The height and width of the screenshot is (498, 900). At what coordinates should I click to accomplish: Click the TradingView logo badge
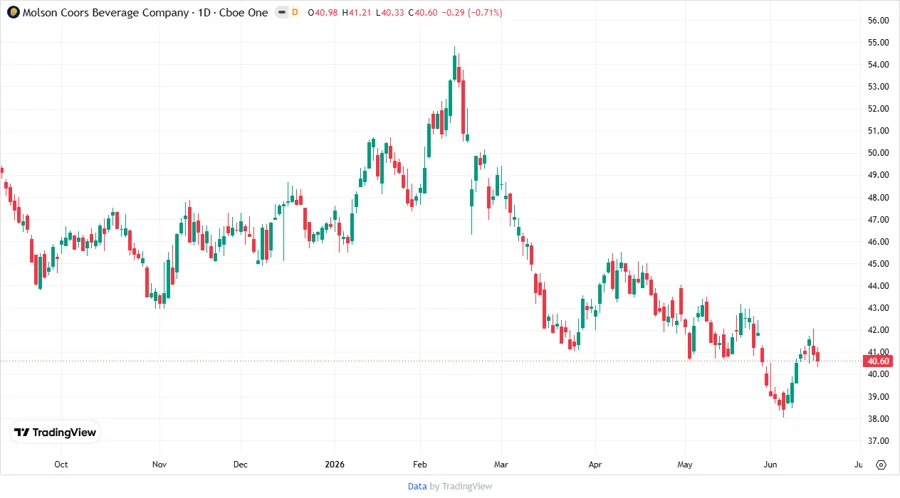coord(56,433)
